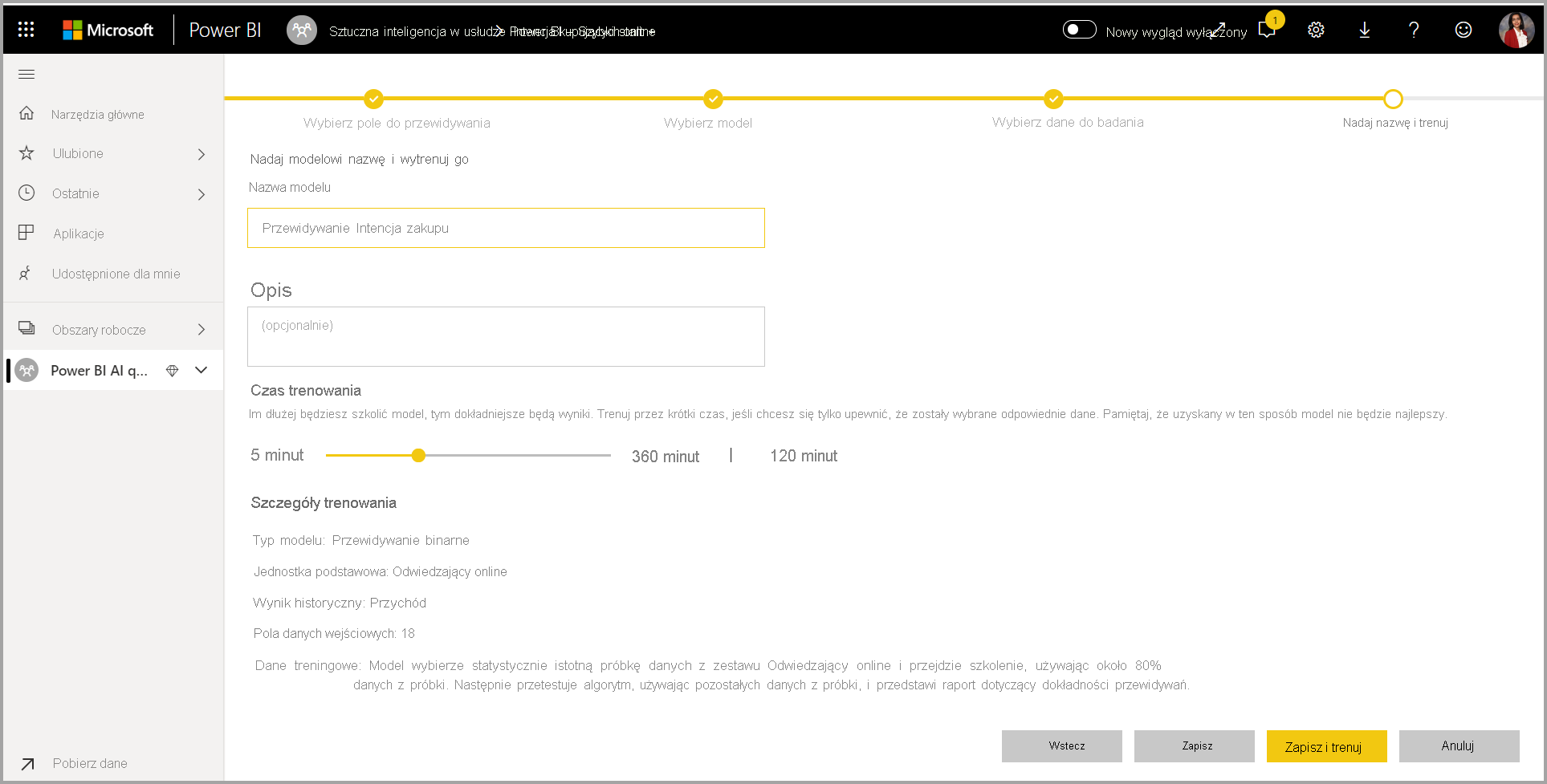Viewport: 1547px width, 784px height.
Task: Open Obszary robocze in the navigation
Action: click(99, 330)
